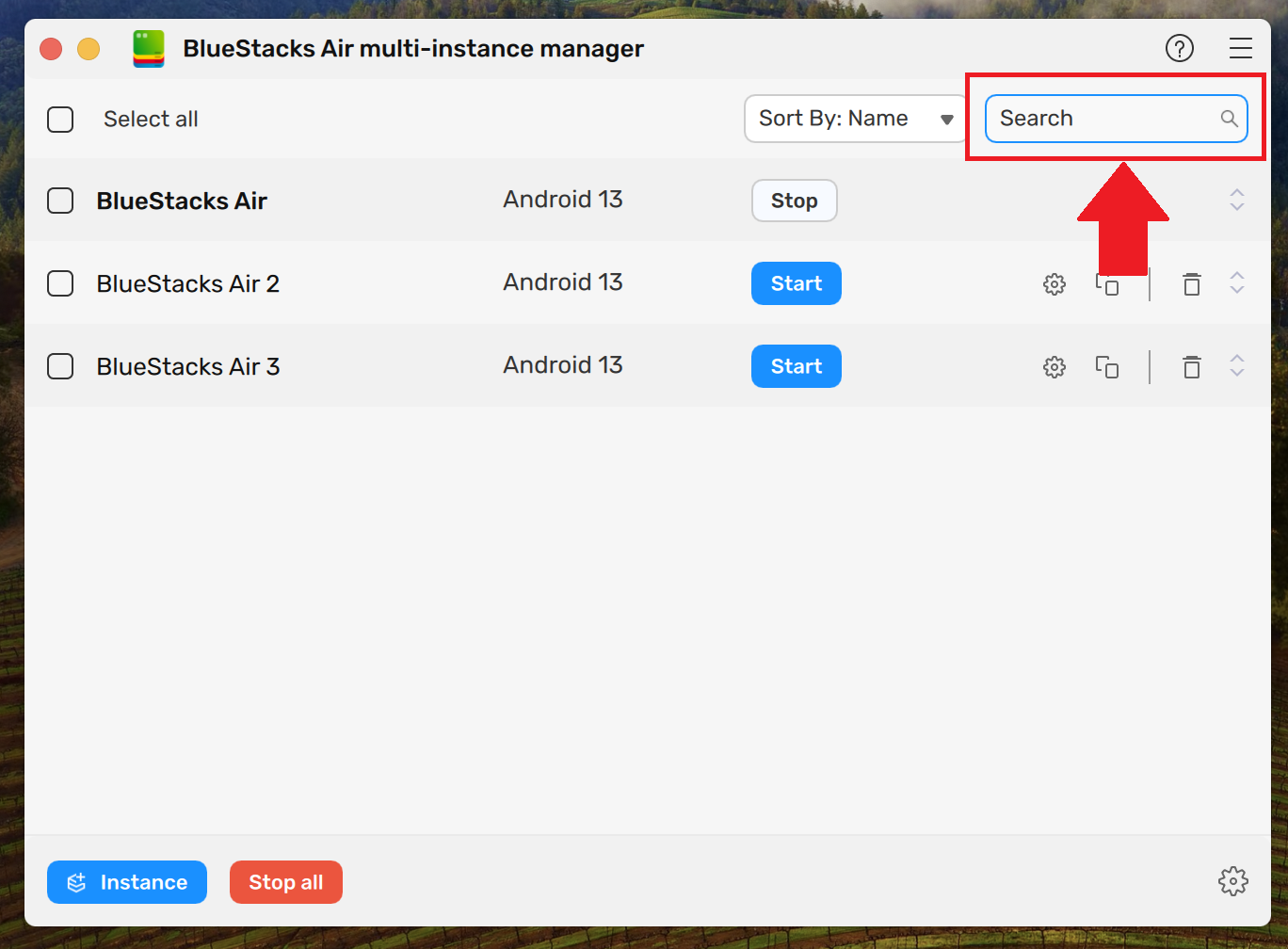Image resolution: width=1288 pixels, height=949 pixels.
Task: Tick the BlueStacks Air 2 checkbox
Action: pos(60,283)
